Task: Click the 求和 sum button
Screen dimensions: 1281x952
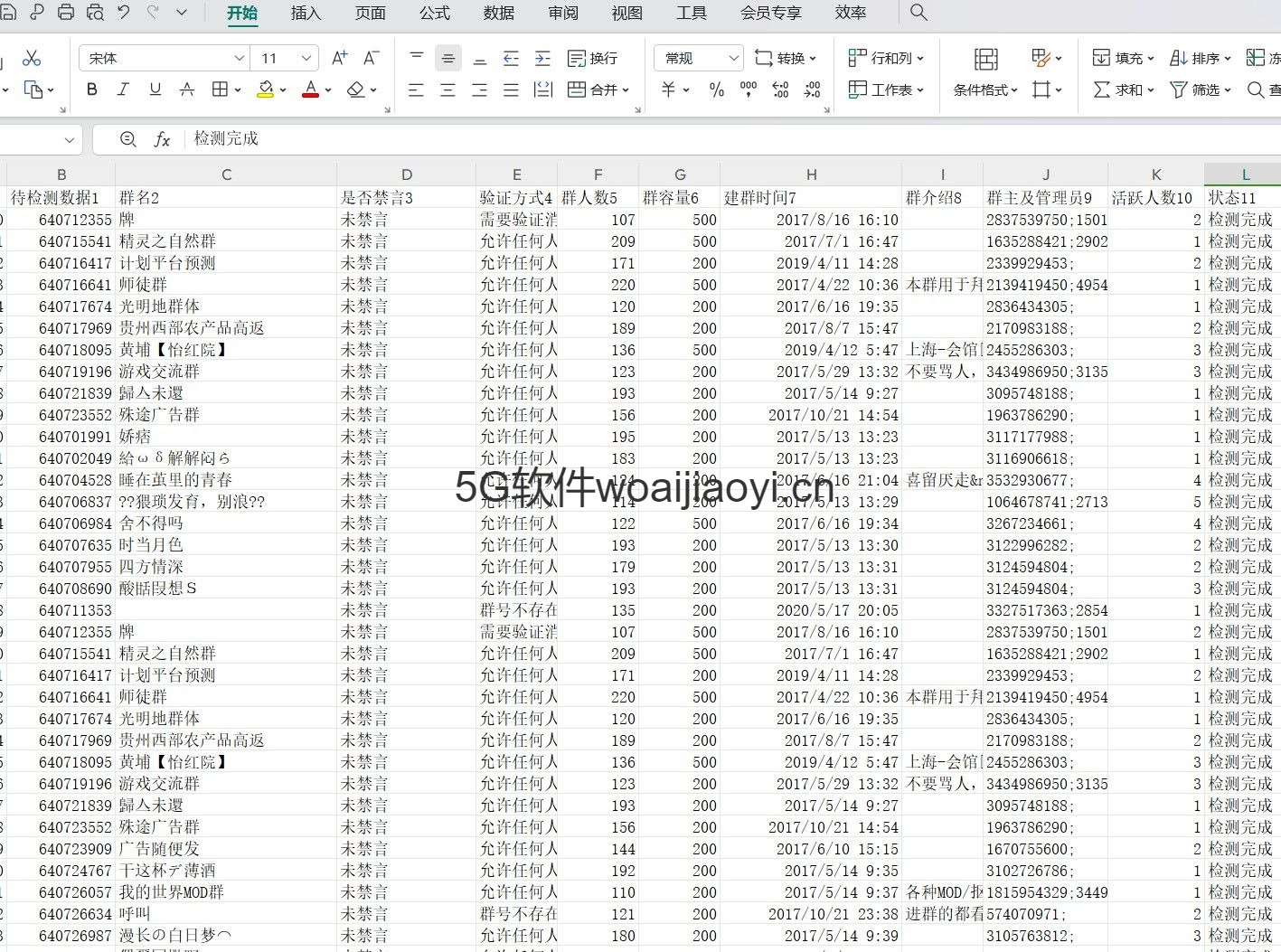Action: pos(1123,90)
